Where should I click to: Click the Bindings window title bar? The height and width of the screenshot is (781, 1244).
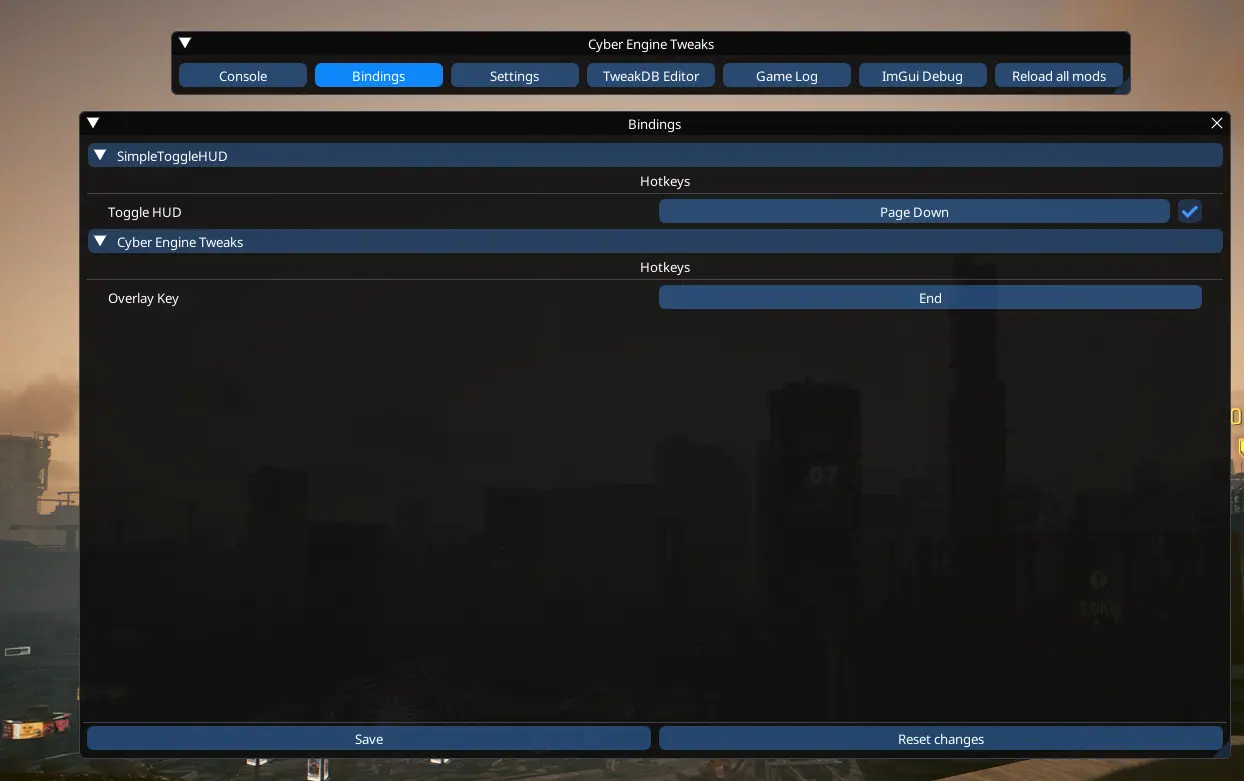coord(654,123)
